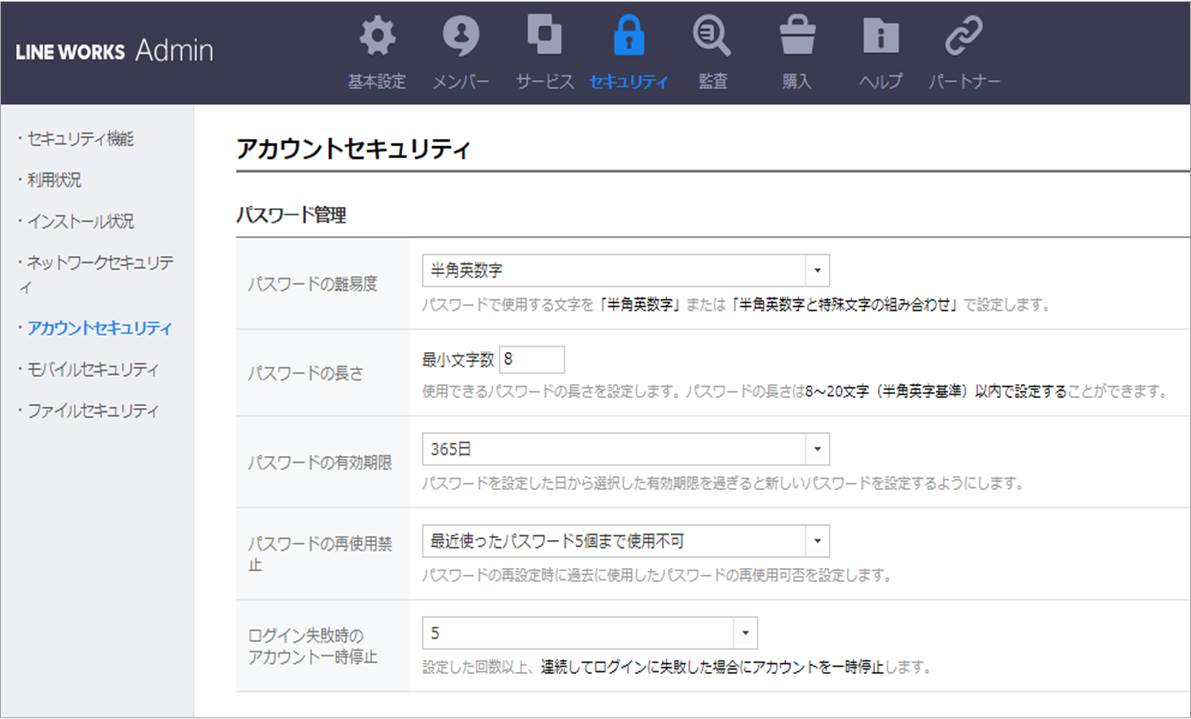Open セキュリティ機能 in the sidebar
This screenshot has height=719, width=1191.
click(x=80, y=139)
